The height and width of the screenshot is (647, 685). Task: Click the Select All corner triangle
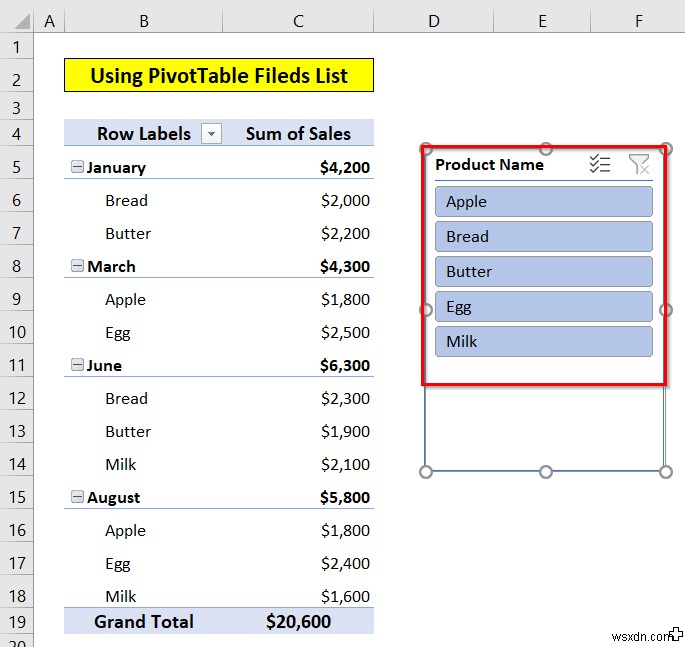coord(22,21)
